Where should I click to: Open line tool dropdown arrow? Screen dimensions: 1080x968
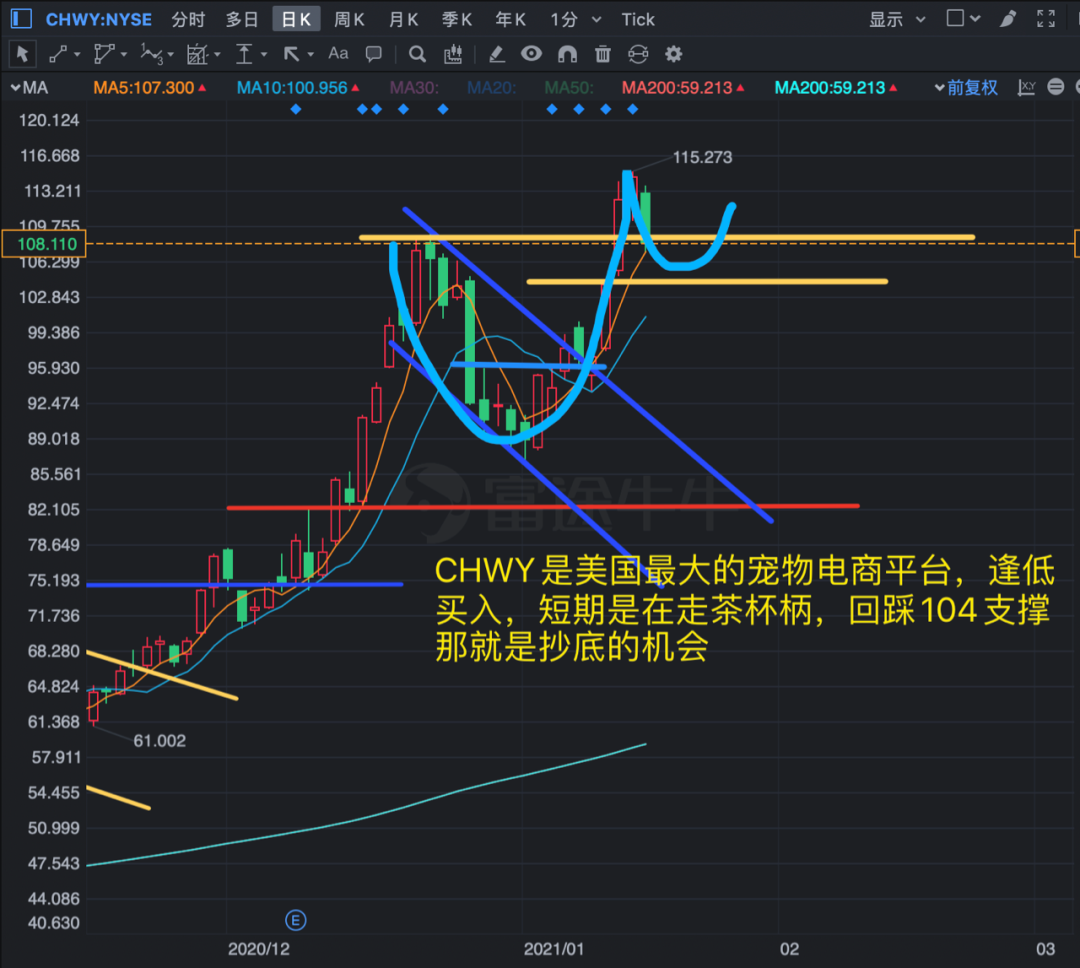point(77,54)
